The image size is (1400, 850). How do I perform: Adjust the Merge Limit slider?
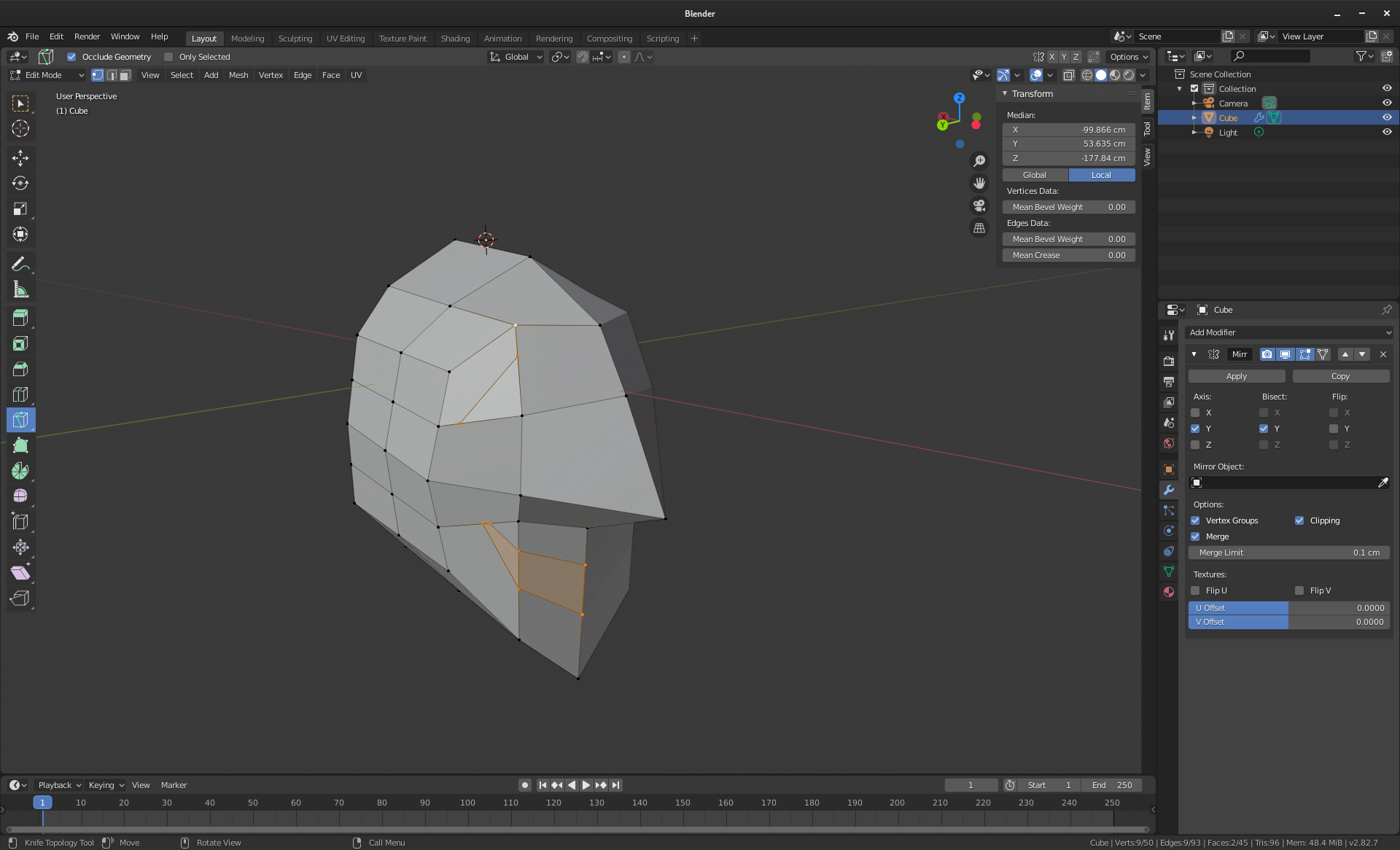coord(1289,553)
